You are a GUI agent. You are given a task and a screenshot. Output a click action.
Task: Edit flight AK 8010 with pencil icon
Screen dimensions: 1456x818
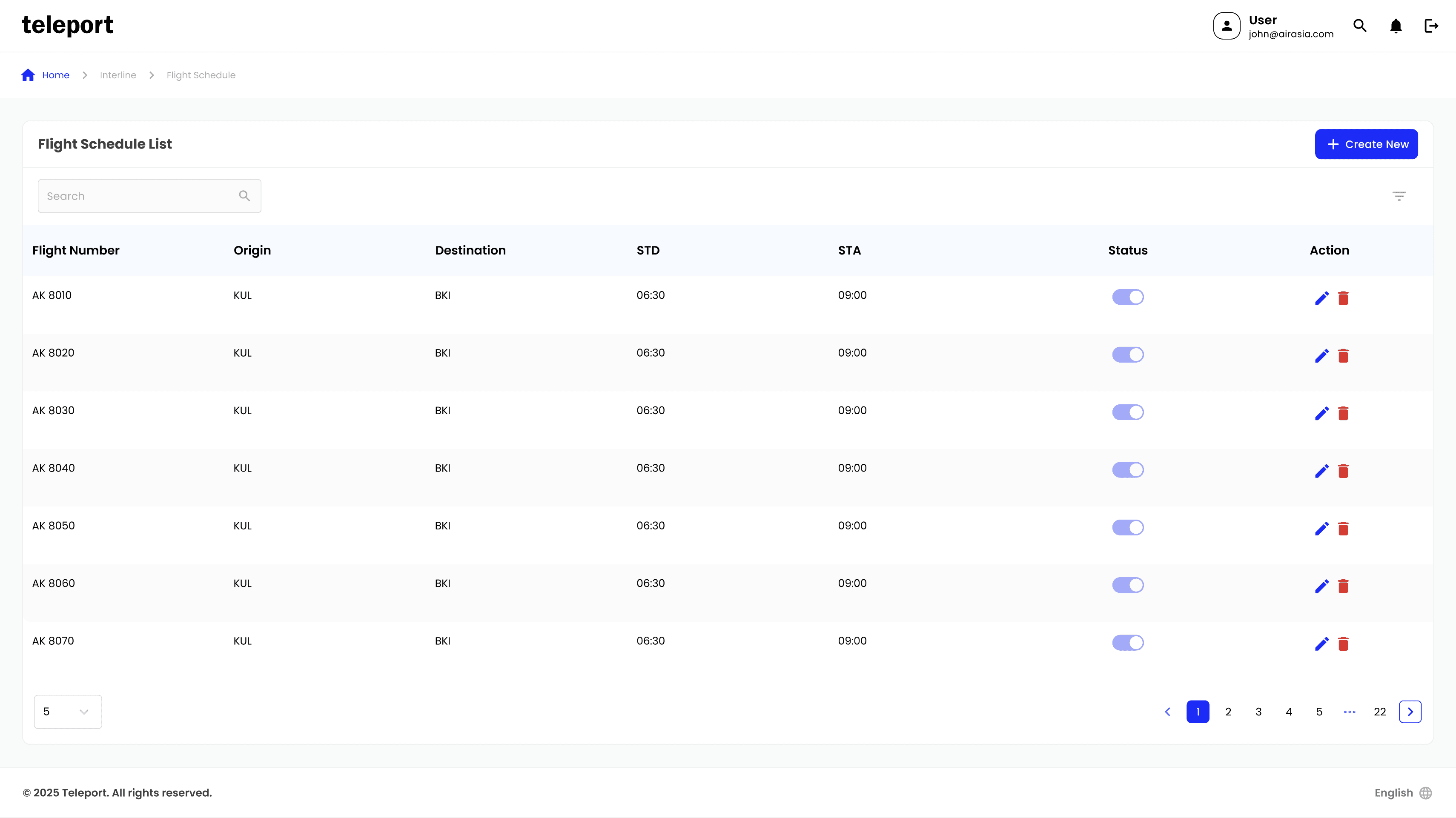pos(1321,298)
